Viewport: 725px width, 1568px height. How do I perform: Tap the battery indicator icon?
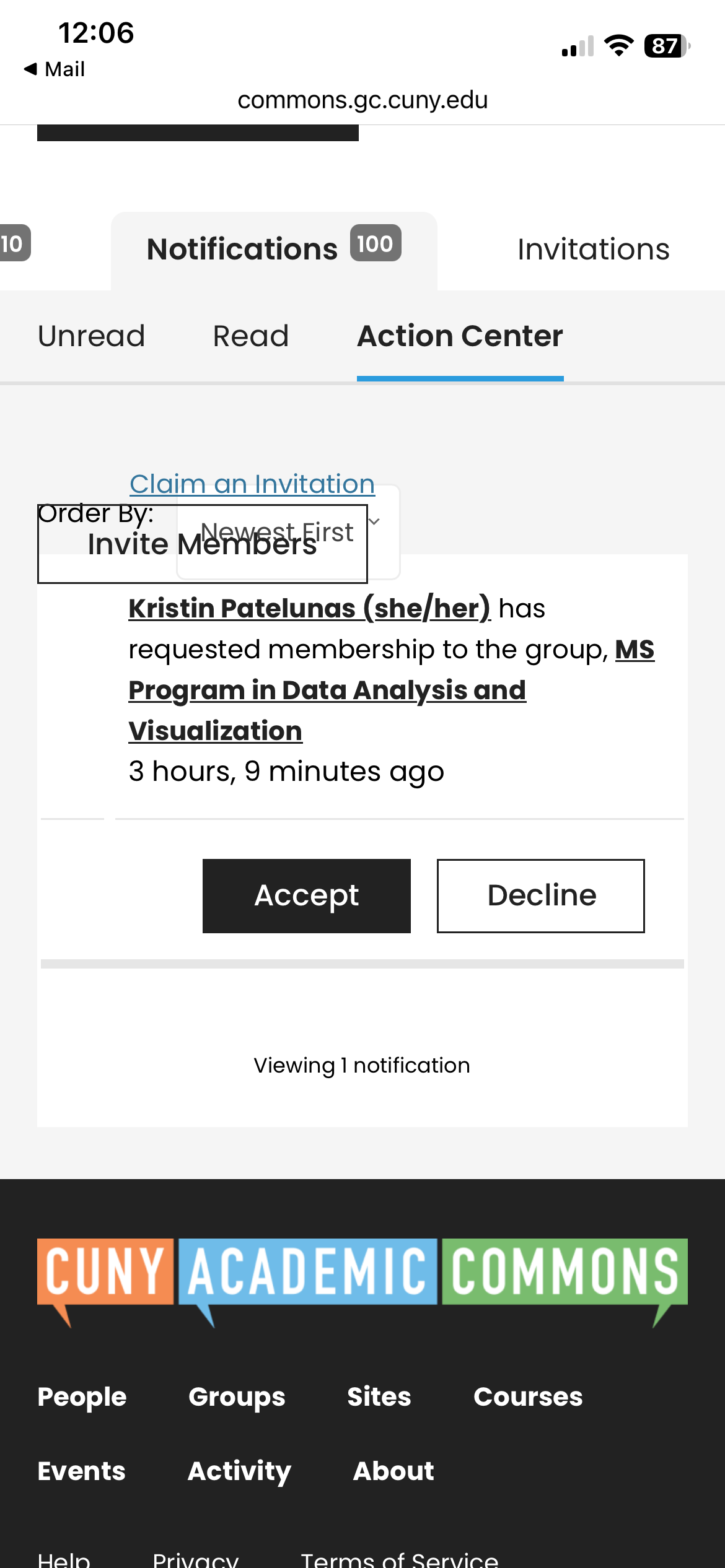[x=667, y=45]
